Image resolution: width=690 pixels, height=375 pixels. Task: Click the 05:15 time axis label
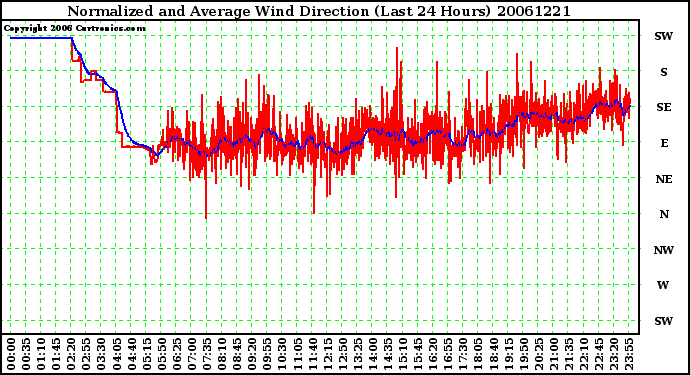(x=146, y=354)
